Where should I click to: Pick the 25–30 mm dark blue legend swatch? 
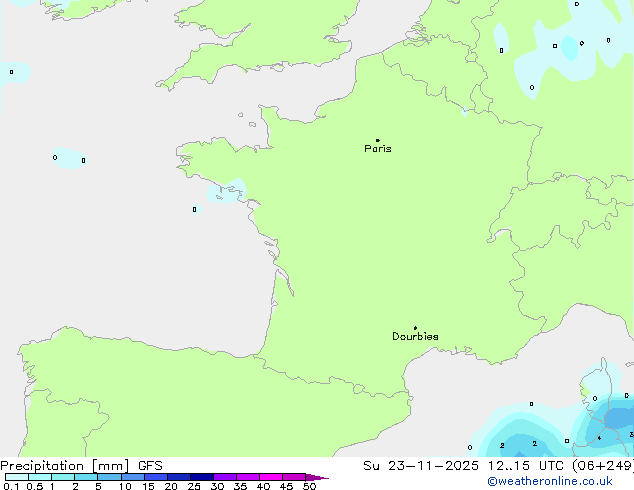point(202,477)
